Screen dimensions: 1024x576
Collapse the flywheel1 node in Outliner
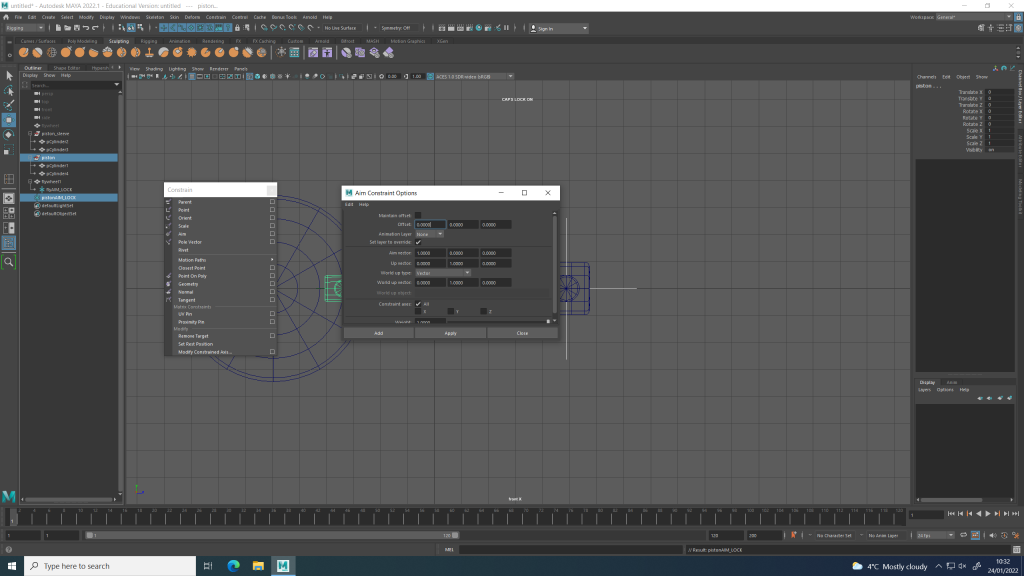pos(30,182)
